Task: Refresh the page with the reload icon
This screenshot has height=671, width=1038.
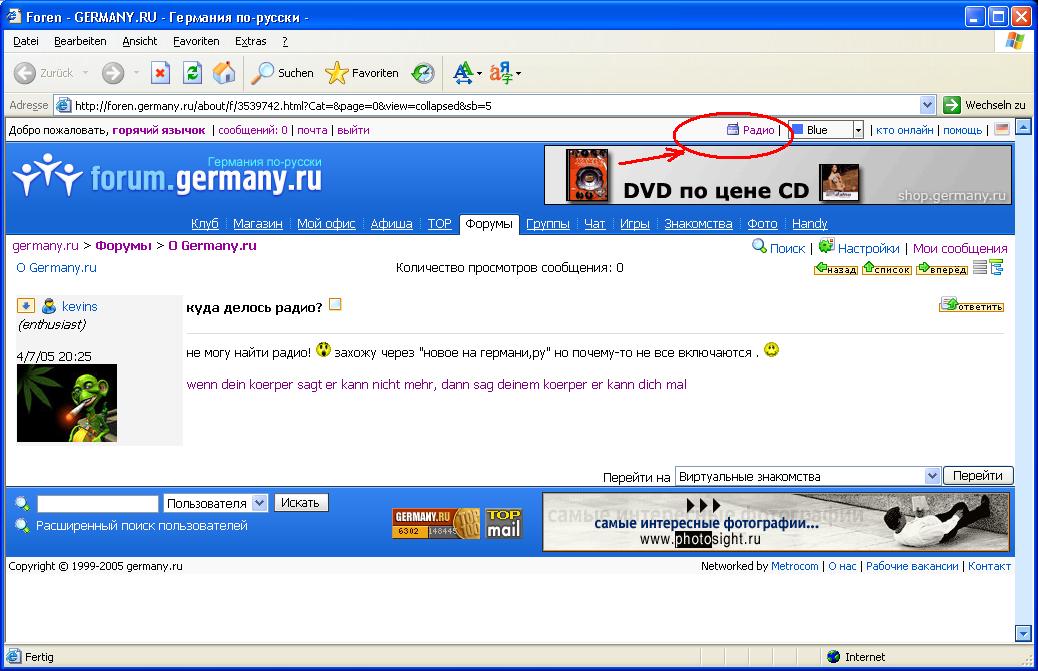Action: coord(192,73)
